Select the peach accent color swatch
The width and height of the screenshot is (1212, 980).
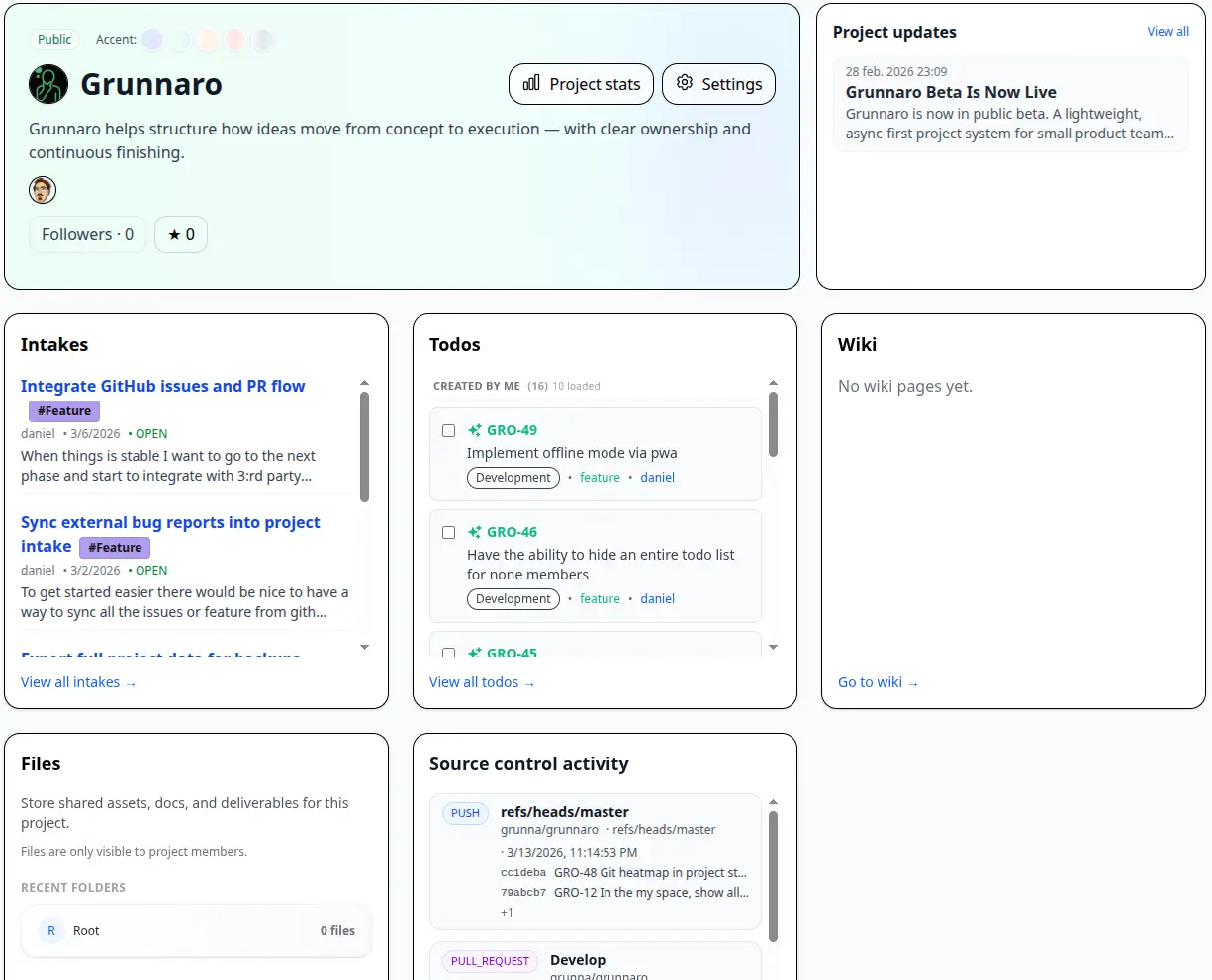(208, 40)
